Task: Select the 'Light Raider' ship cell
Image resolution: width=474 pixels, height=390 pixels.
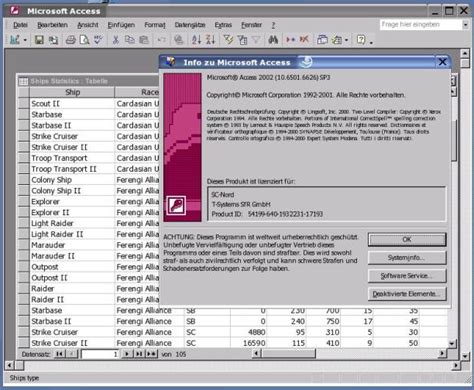Action: (x=72, y=223)
